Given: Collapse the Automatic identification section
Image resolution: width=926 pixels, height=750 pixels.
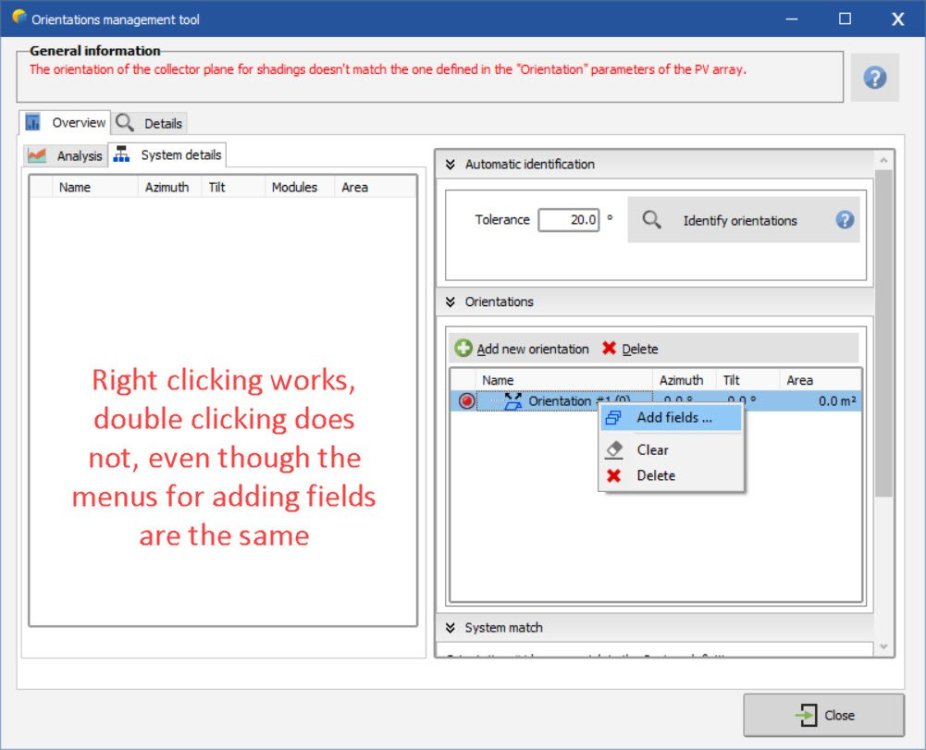Looking at the screenshot, I should [450, 164].
